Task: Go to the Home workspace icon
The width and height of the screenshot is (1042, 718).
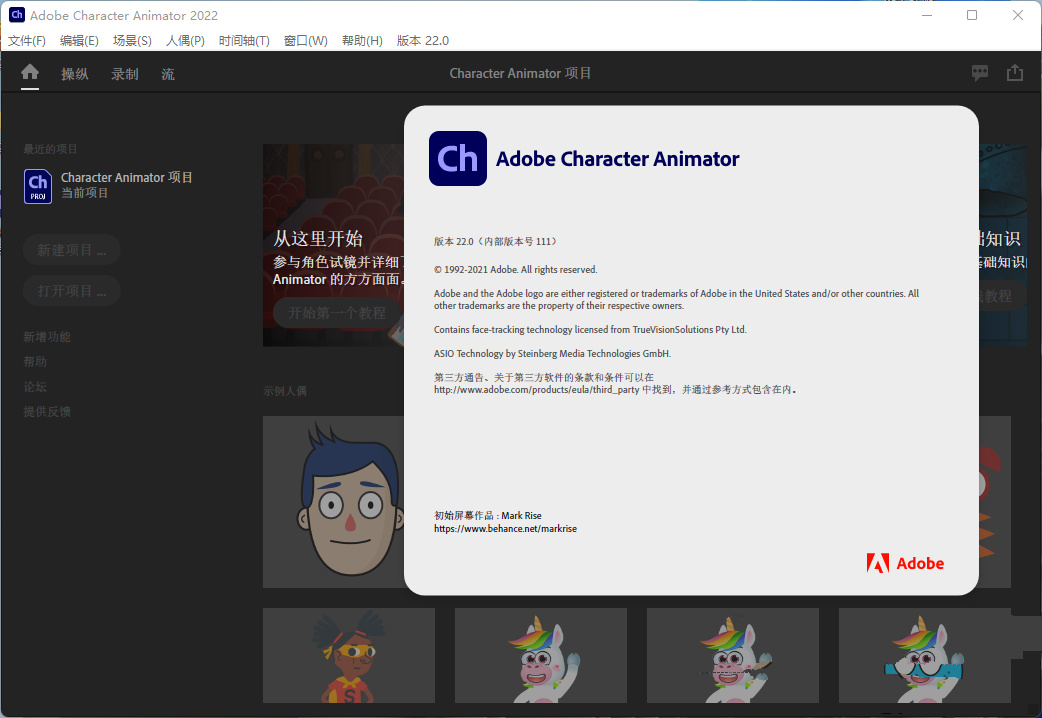Action: [x=30, y=72]
